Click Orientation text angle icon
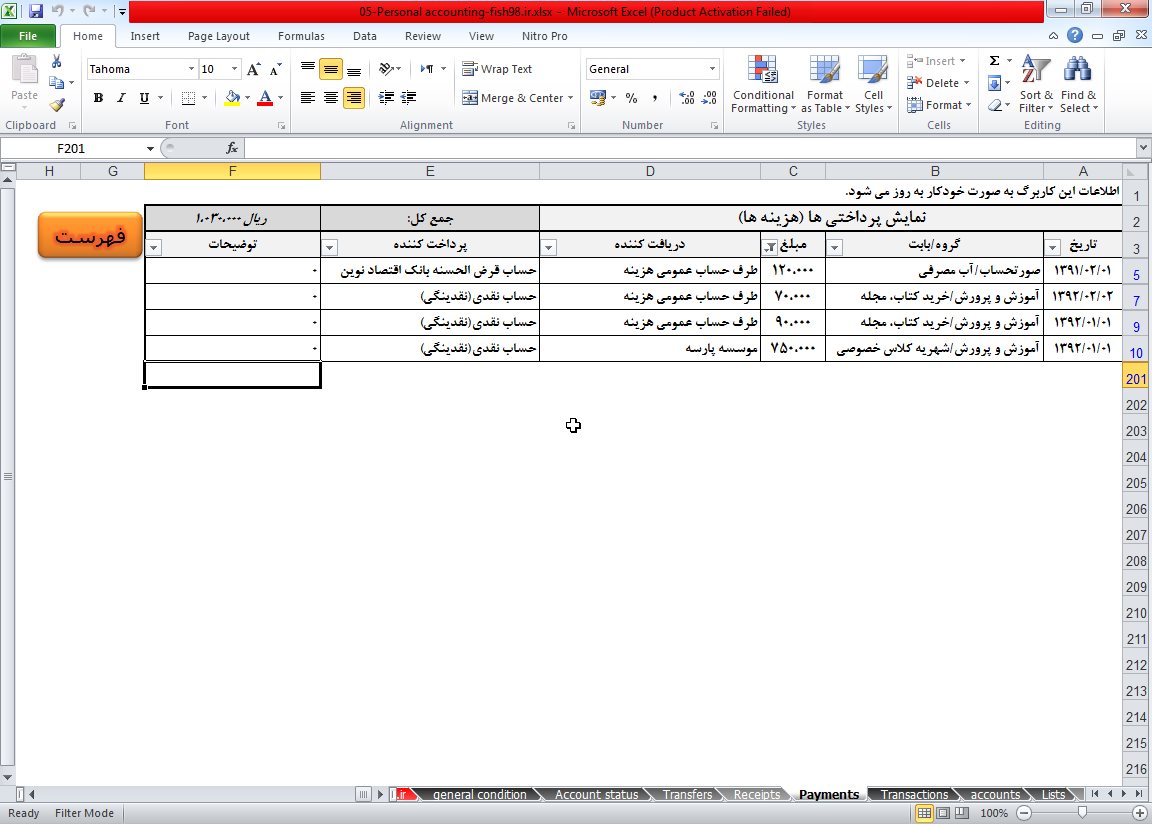The image size is (1152, 824). tap(386, 69)
